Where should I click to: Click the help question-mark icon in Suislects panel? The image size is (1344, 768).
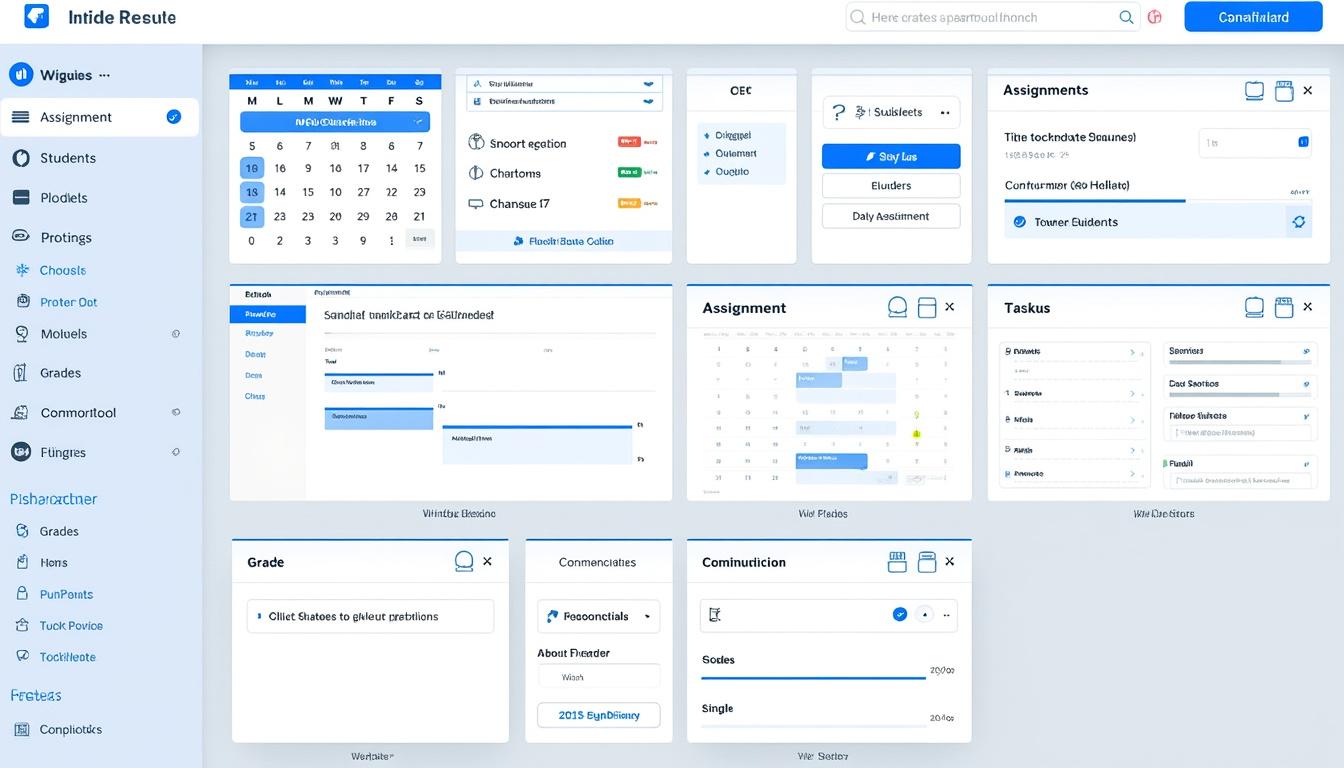coord(837,111)
